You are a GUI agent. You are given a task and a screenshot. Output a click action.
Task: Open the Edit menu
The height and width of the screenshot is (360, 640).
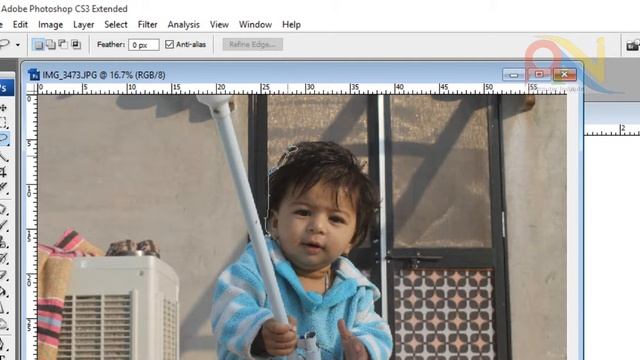(x=20, y=24)
